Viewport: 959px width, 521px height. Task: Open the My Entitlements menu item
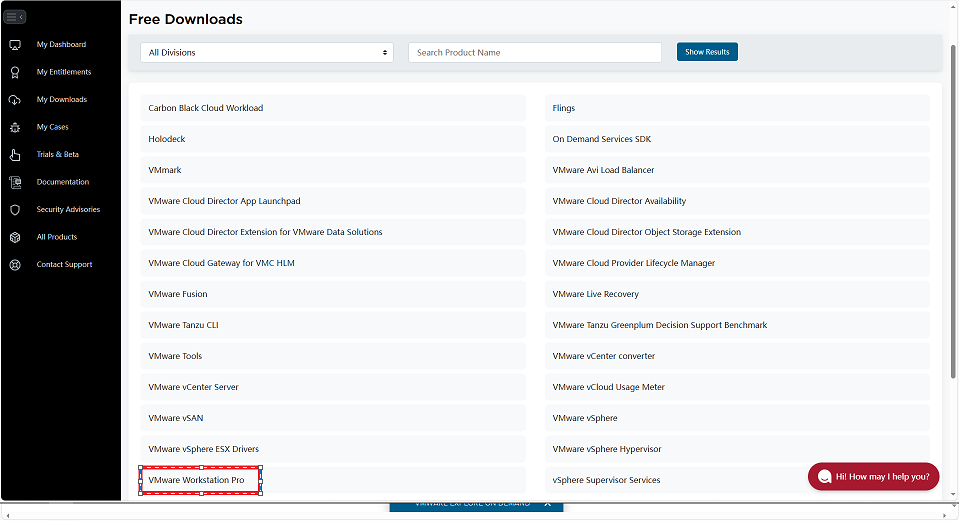64,72
